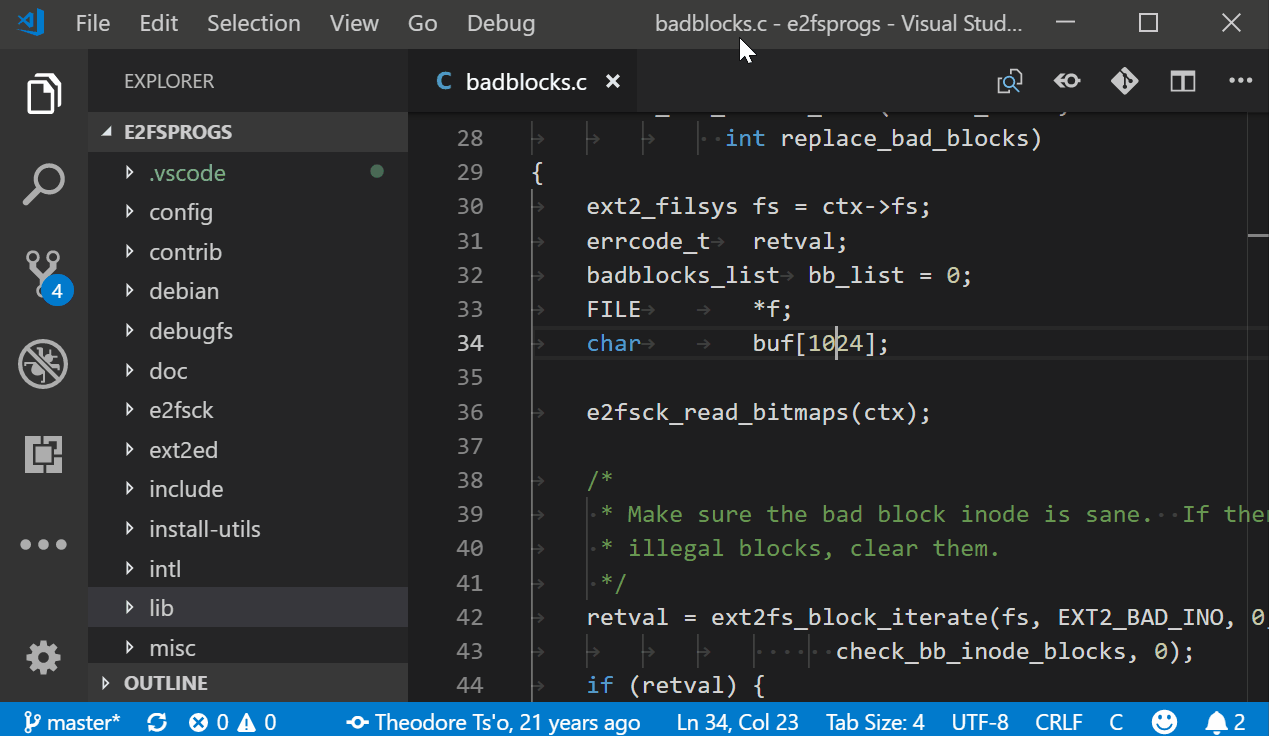Click the 'ext2_filsys fs = ctx->fs;' line
Screen dimensions: 1269x736
759,207
